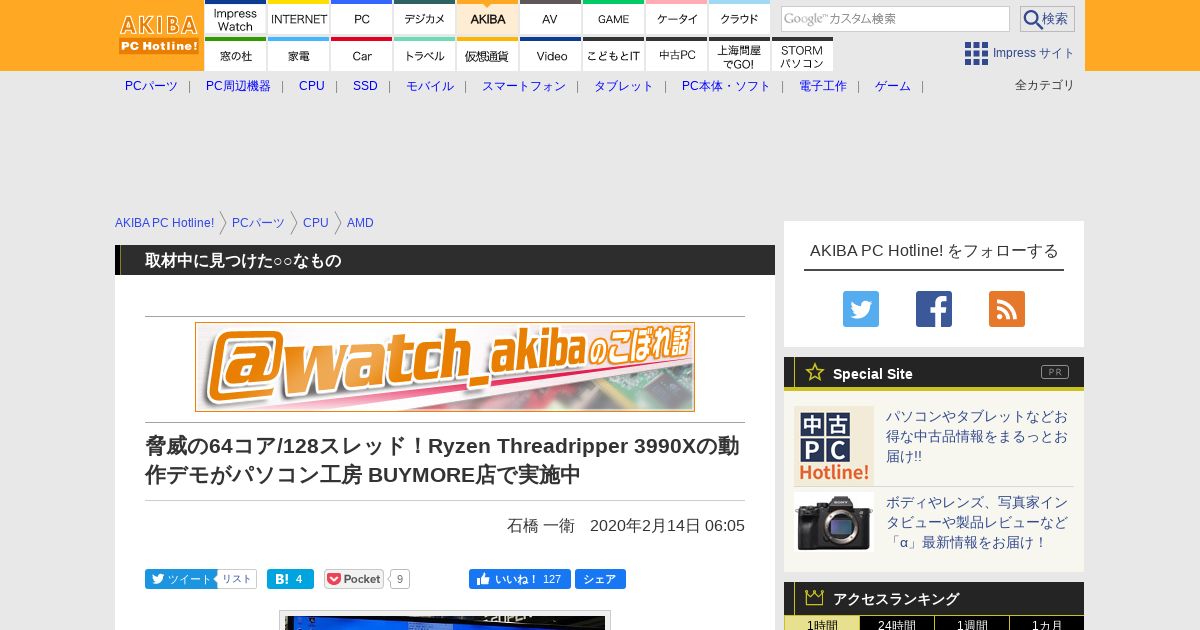Click AKIBA PC Hotline! breadcrumb link
Image resolution: width=1200 pixels, height=630 pixels.
165,223
